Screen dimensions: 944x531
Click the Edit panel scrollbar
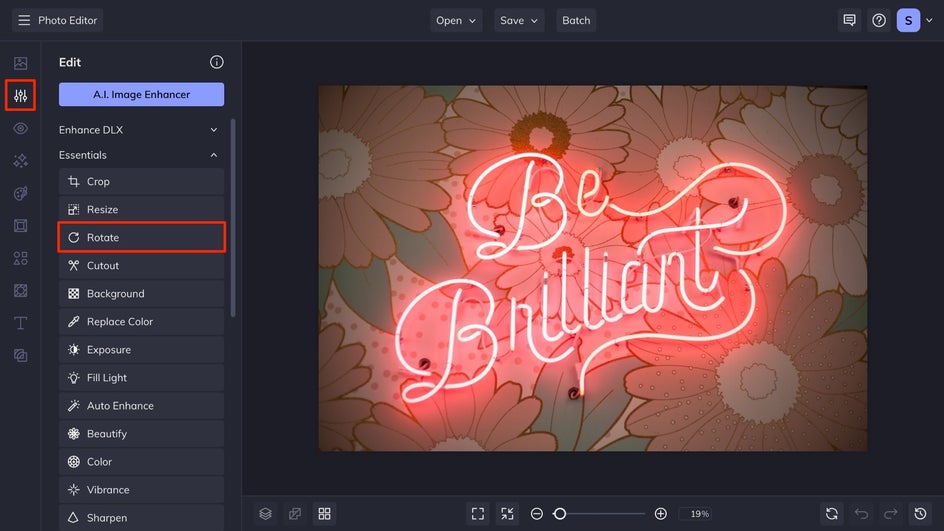point(233,218)
